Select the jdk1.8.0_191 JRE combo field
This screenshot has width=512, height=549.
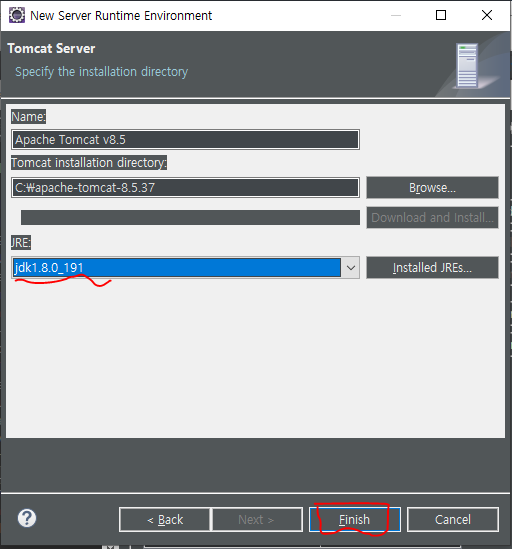pyautogui.click(x=185, y=268)
